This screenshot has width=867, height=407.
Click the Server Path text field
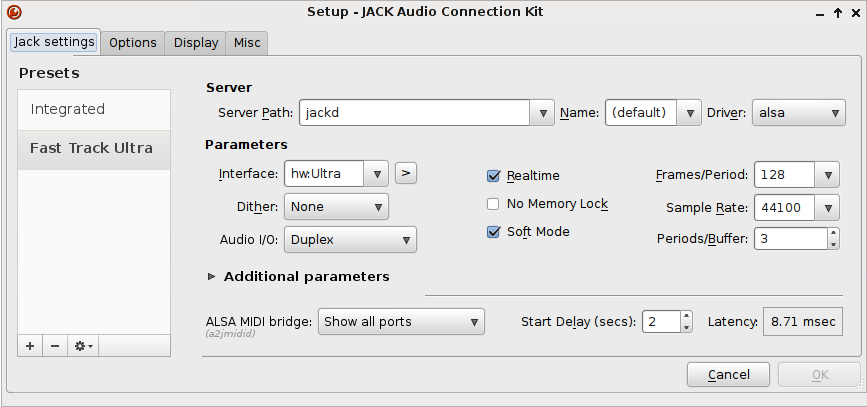(x=415, y=113)
